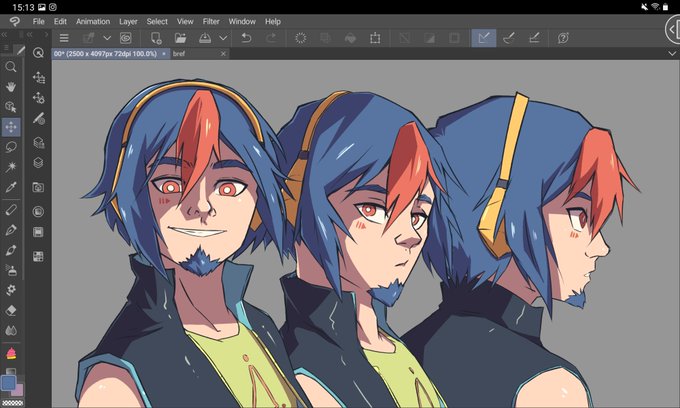
Task: Select the Zoom magnifier tool
Action: (11, 67)
